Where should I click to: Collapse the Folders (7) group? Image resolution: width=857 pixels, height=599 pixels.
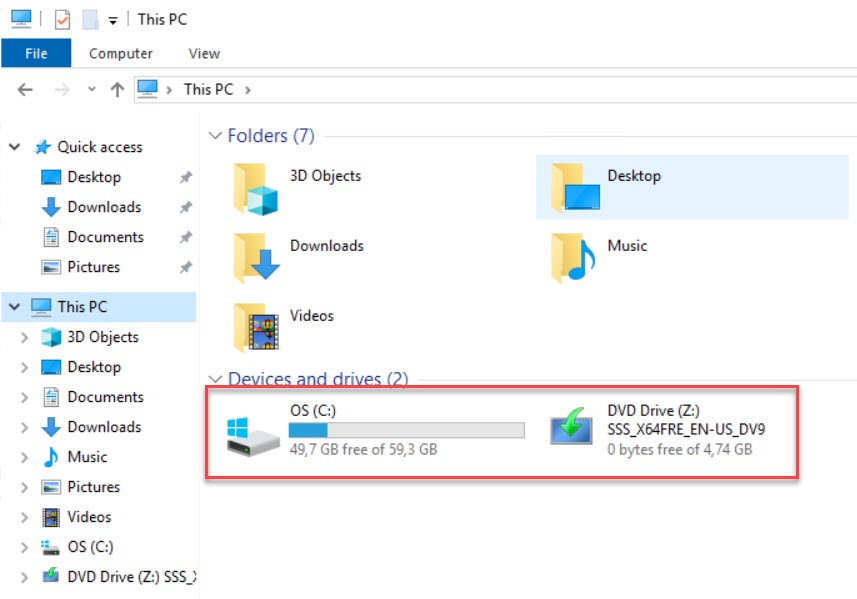click(x=214, y=135)
